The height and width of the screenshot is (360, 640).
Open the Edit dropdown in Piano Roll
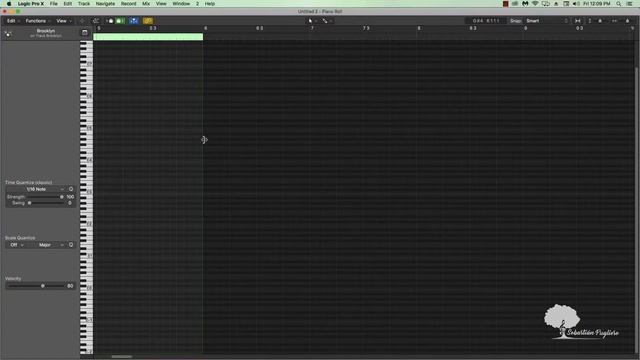(13, 21)
